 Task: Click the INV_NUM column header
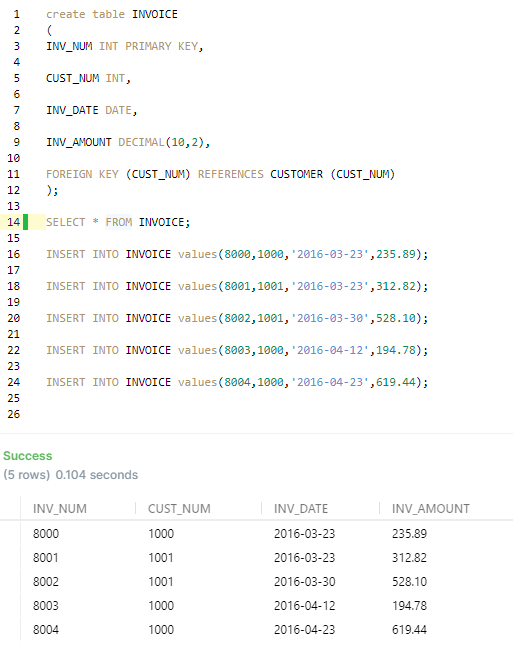coord(60,508)
